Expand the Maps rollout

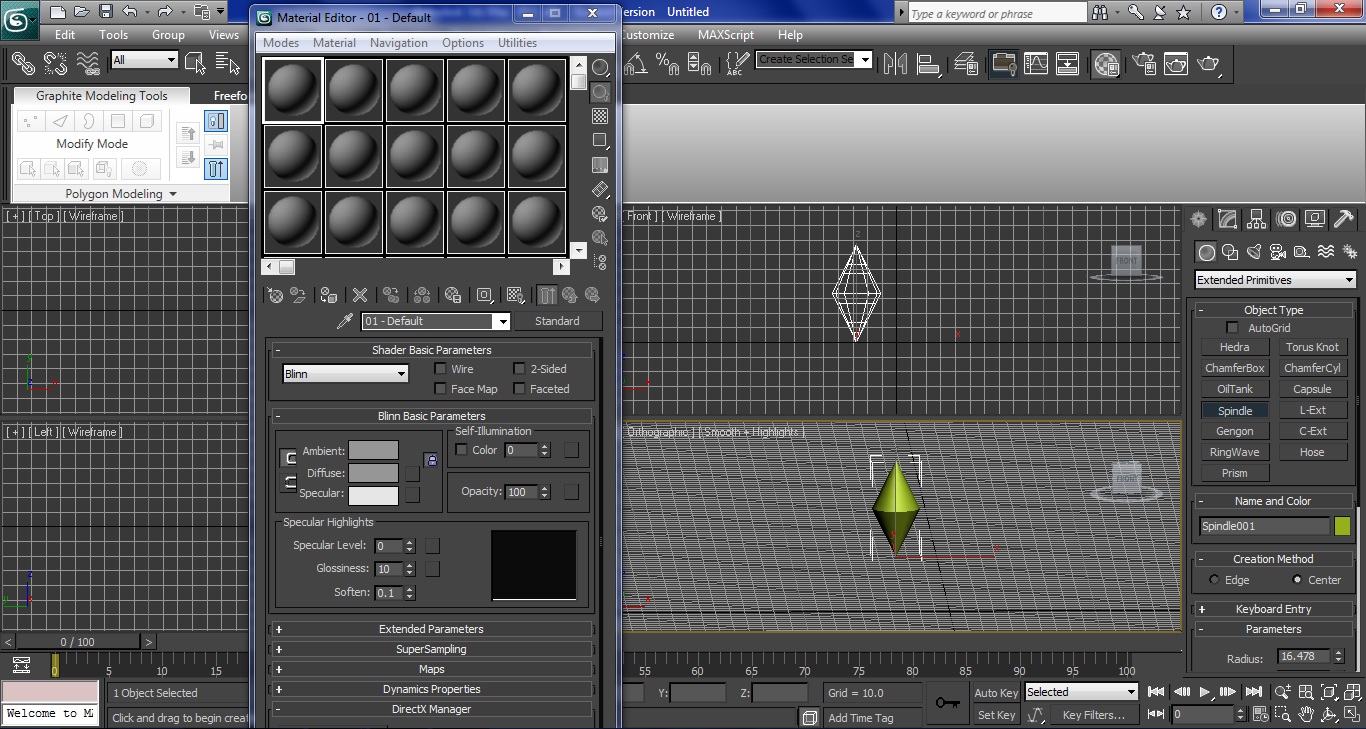click(431, 669)
